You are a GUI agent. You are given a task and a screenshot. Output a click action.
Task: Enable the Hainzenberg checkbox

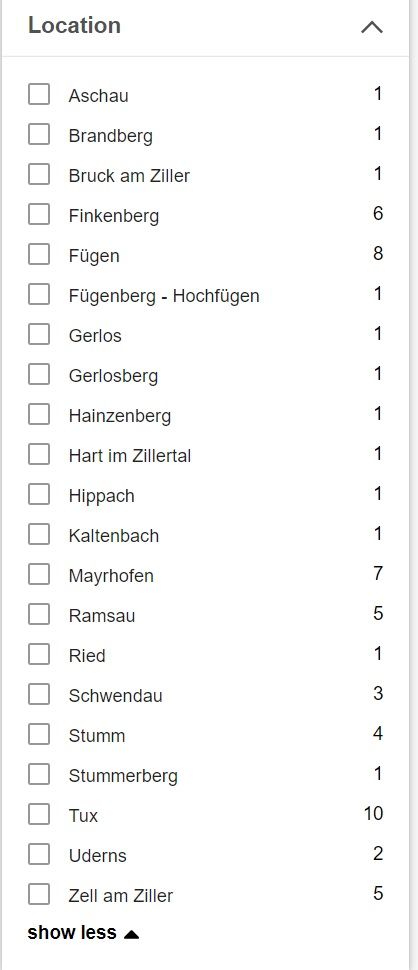39,414
